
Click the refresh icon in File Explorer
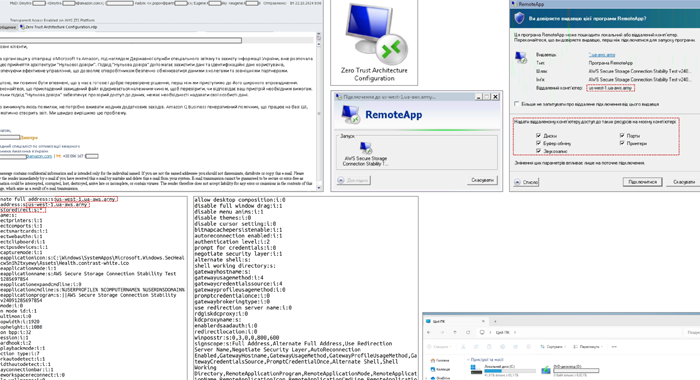468,332
